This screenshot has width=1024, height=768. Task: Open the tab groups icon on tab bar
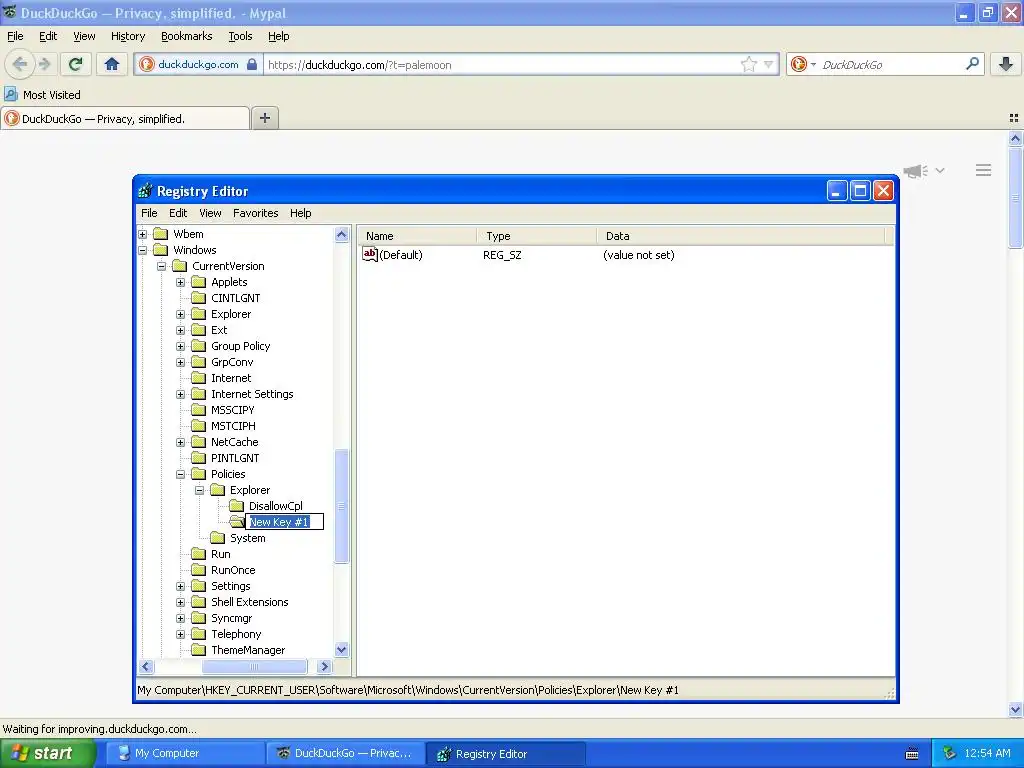(x=1014, y=118)
